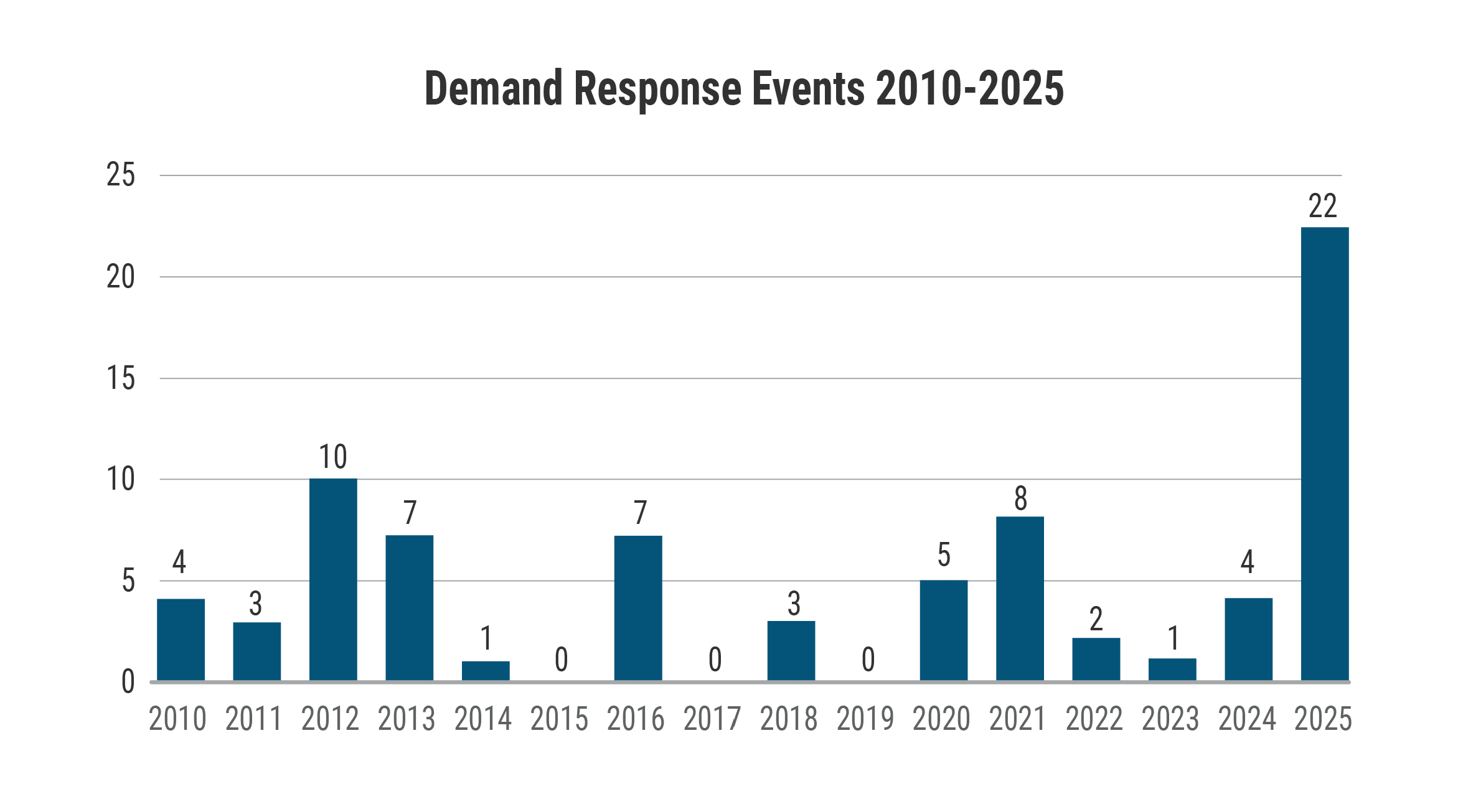Select the x-axis label 2019
Screen dimensions: 1463x812
865,719
